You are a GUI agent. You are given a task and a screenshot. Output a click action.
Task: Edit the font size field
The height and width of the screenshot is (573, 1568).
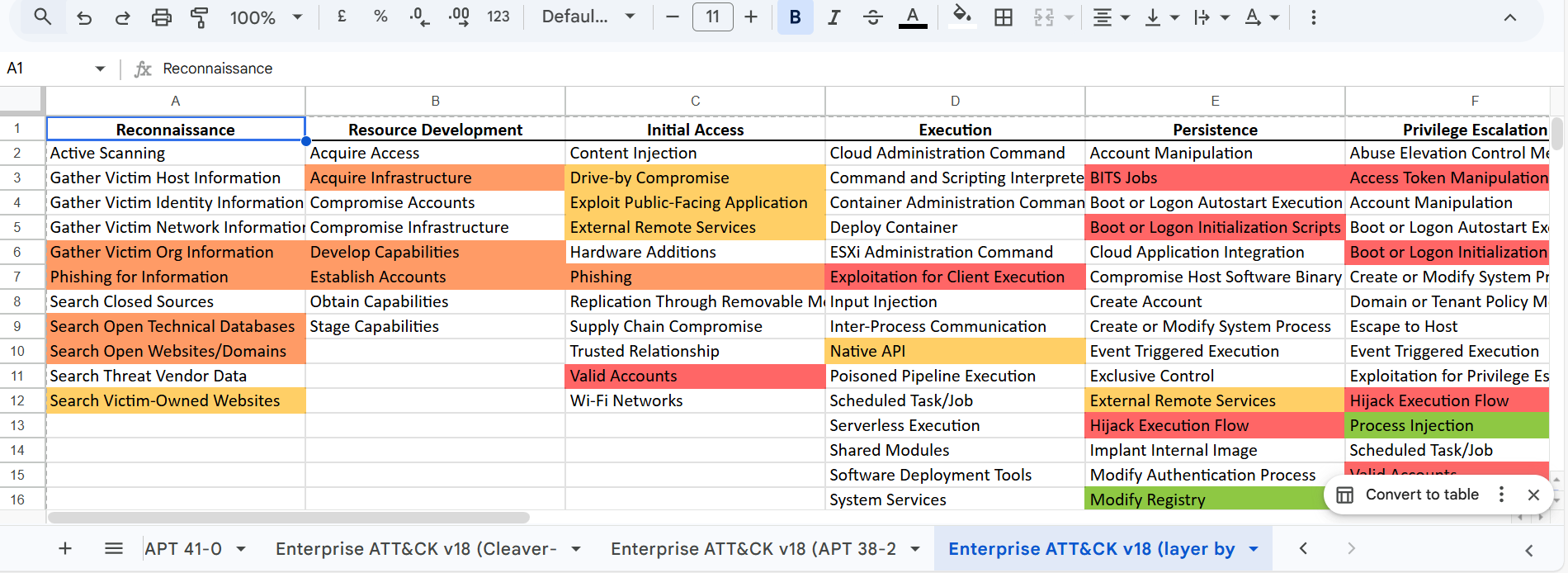click(713, 17)
